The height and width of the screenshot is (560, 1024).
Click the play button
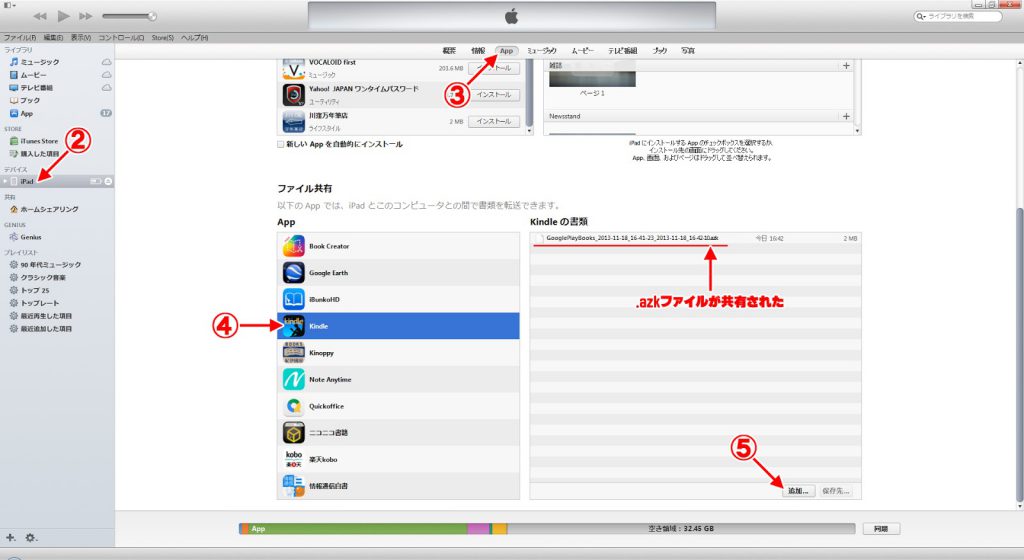coord(63,16)
